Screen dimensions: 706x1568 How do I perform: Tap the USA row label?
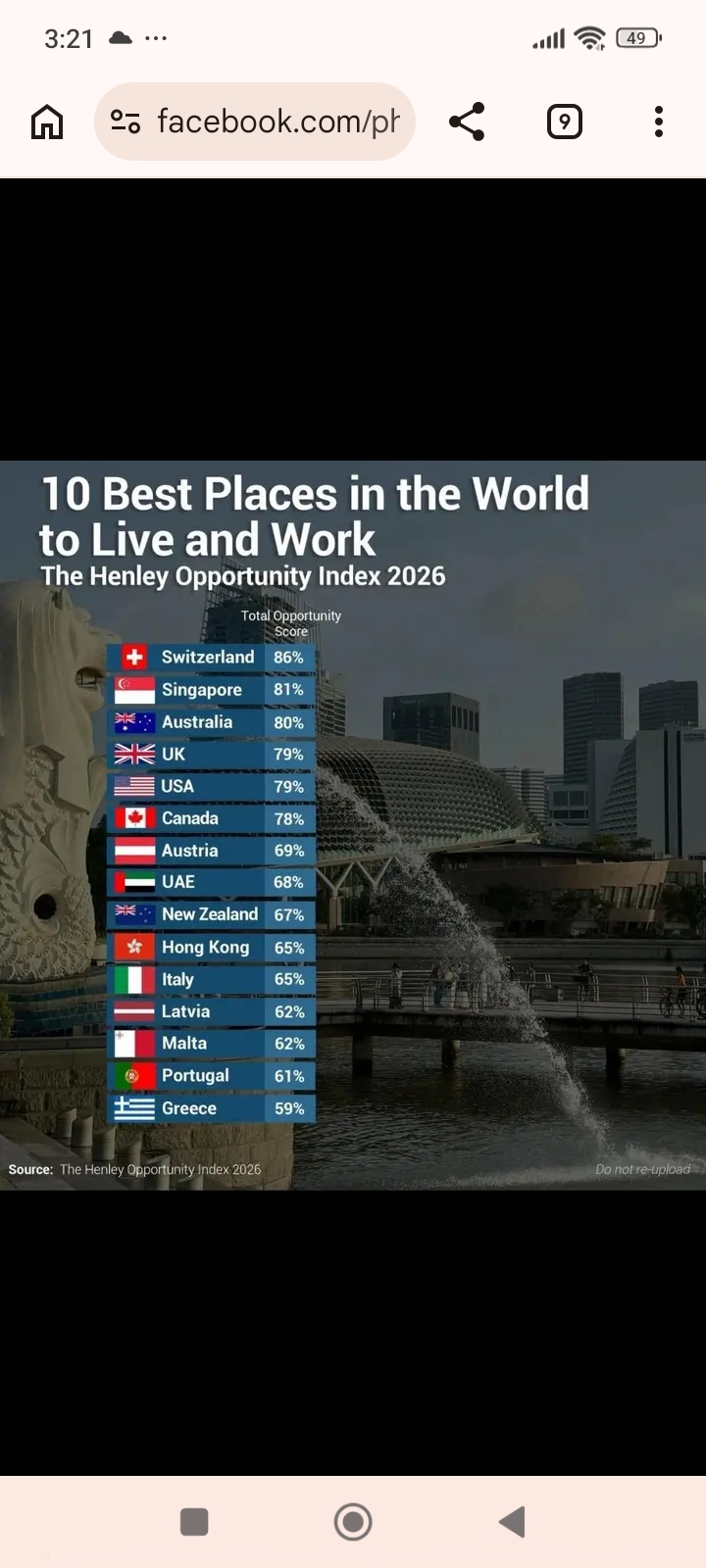click(177, 786)
